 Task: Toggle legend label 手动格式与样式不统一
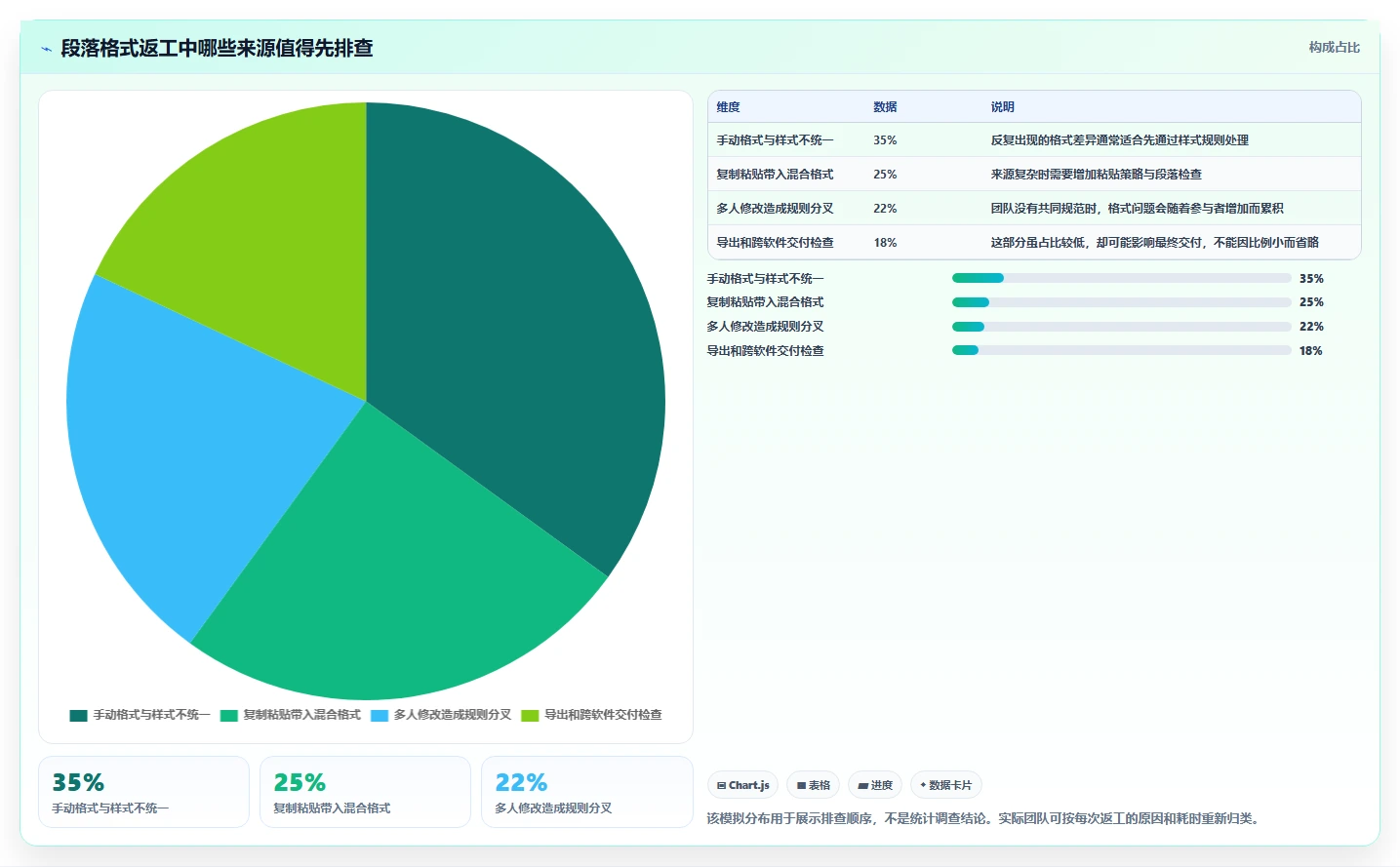point(151,715)
